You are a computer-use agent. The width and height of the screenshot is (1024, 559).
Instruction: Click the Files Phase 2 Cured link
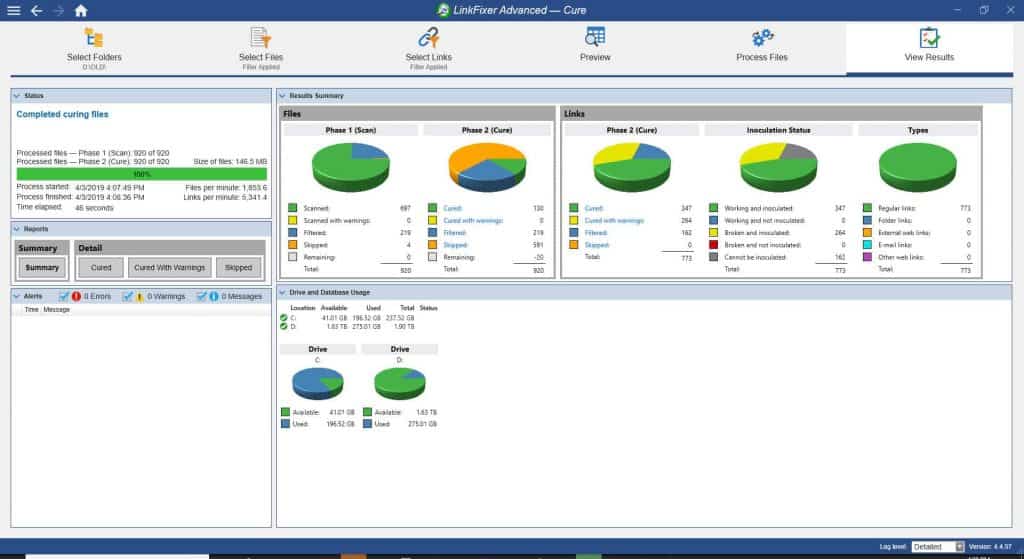pyautogui.click(x=453, y=208)
